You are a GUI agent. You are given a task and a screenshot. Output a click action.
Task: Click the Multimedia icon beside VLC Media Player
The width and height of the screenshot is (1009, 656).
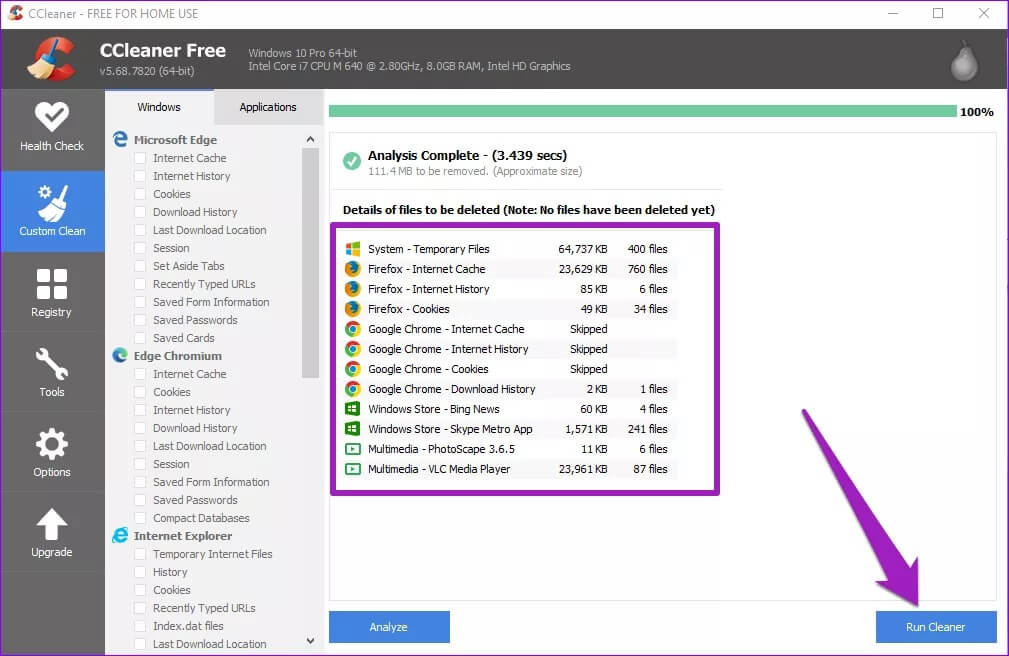coord(353,469)
